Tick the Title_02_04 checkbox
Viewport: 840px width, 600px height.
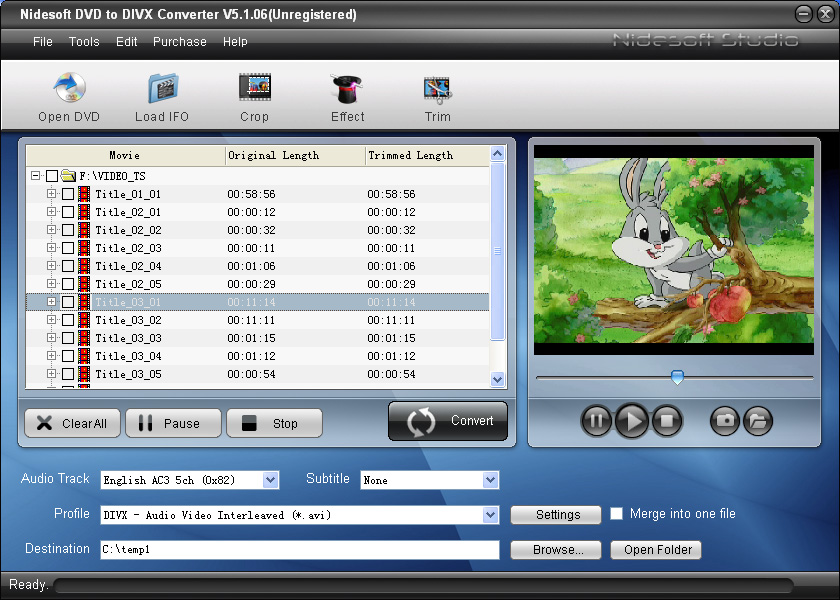click(68, 266)
